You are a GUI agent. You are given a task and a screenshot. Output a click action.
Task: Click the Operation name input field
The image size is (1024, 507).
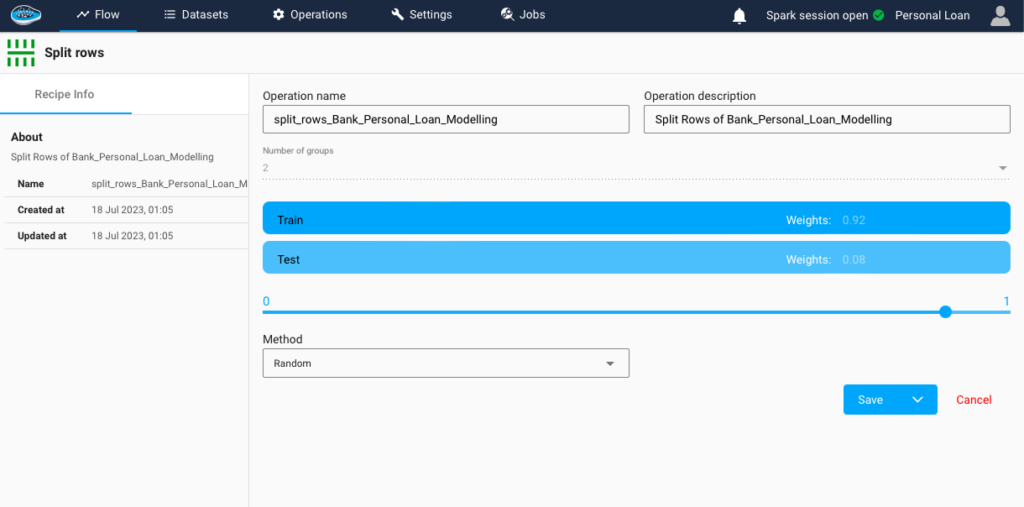(x=445, y=120)
